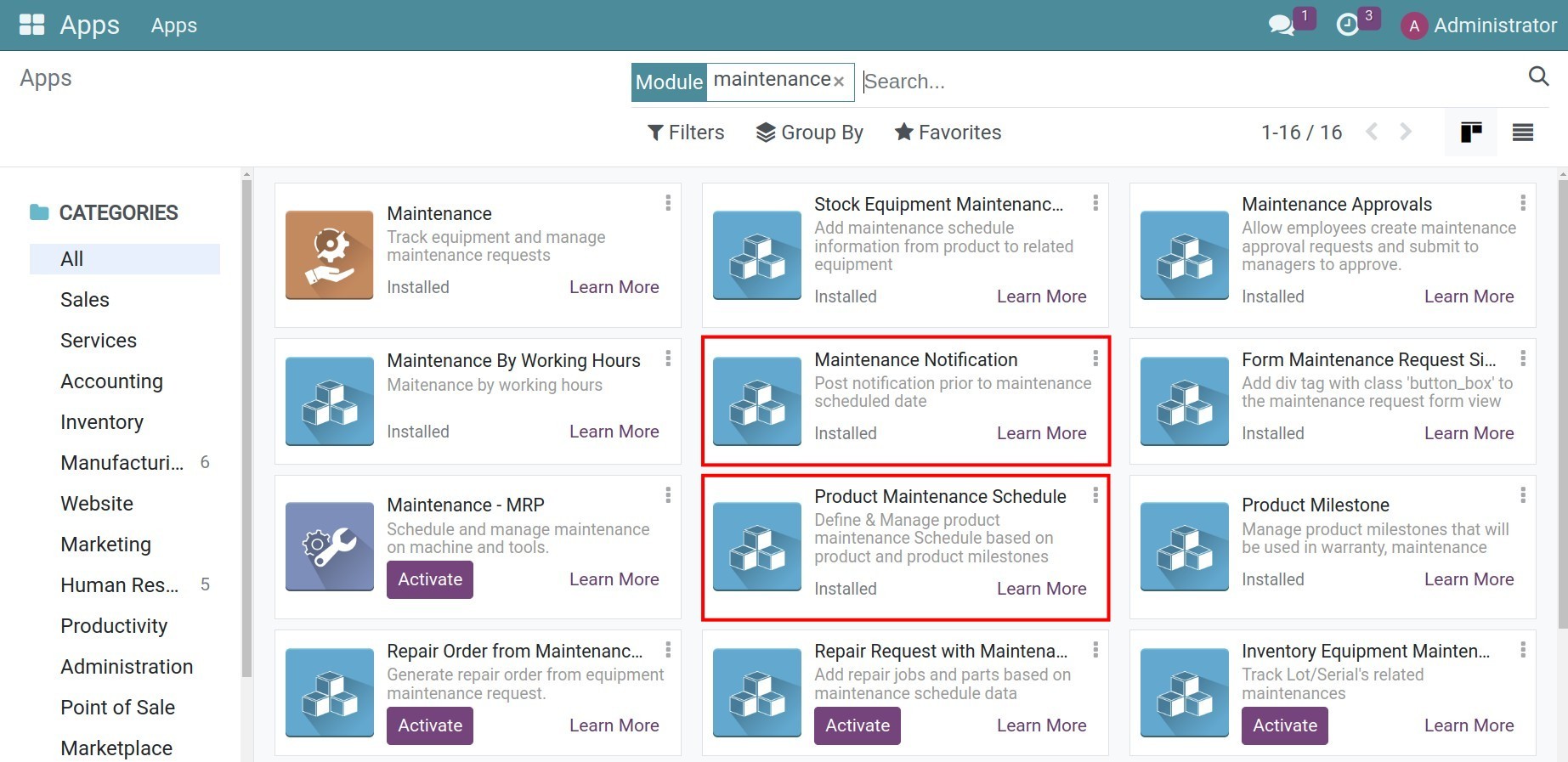Remove the maintenance search facet

tap(839, 82)
